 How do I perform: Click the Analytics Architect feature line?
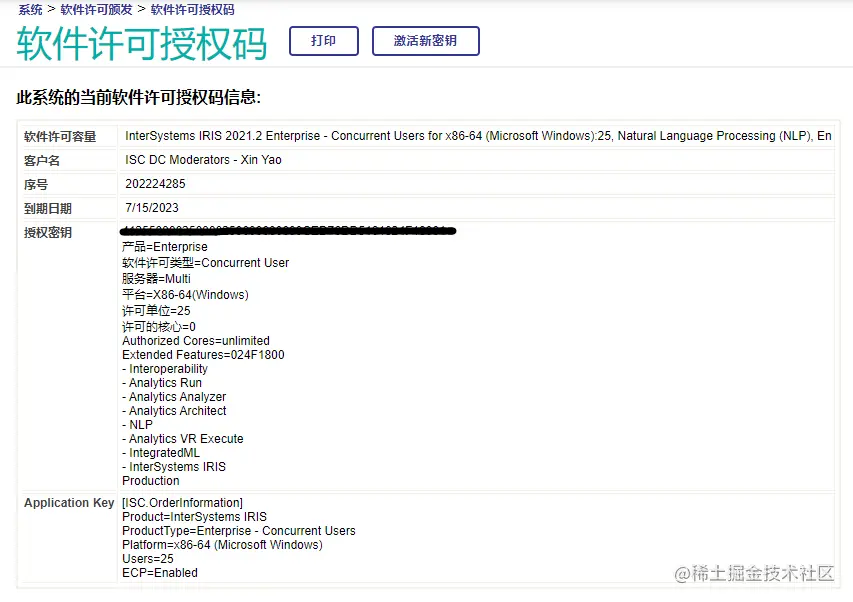[x=174, y=411]
